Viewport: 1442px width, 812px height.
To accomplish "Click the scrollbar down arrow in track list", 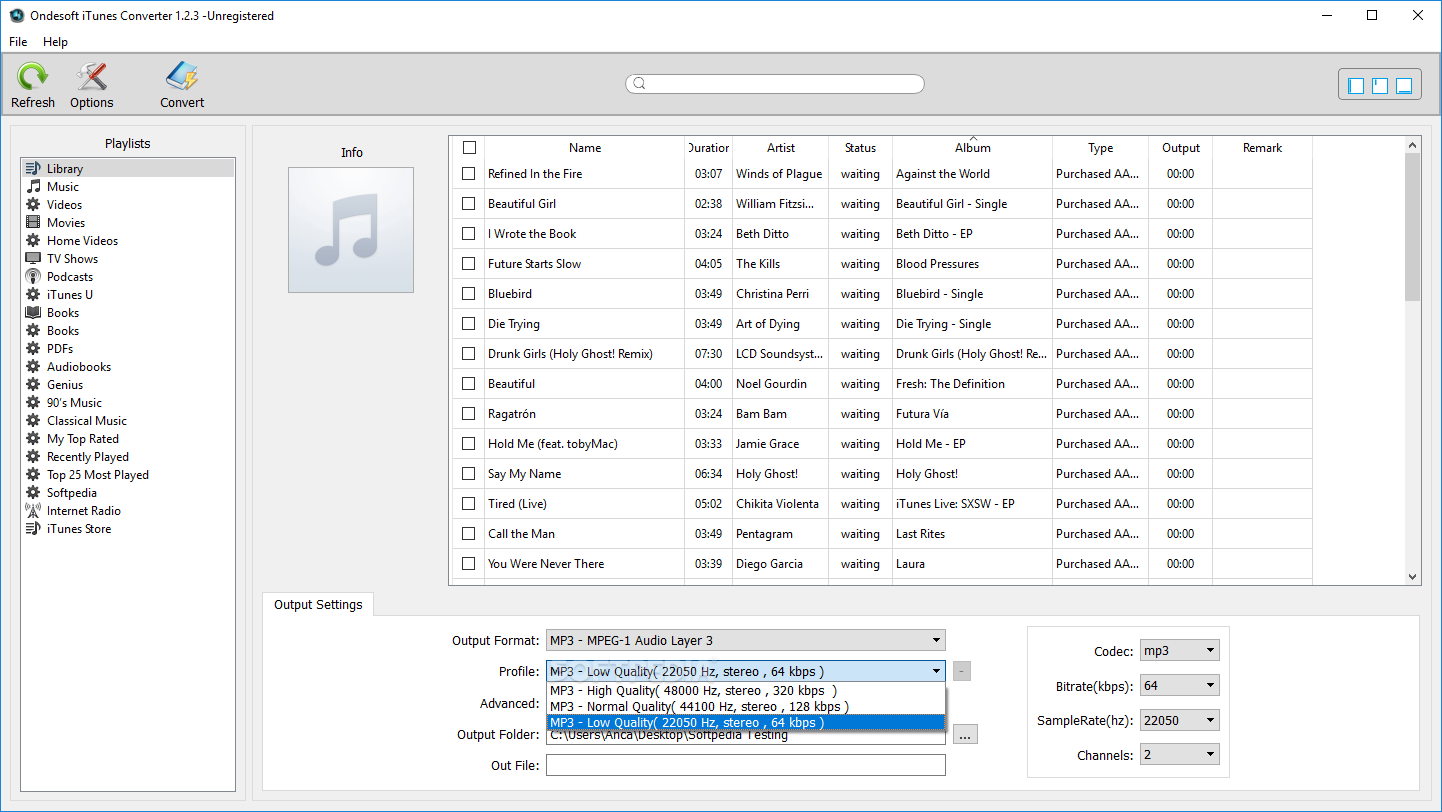I will 1413,577.
